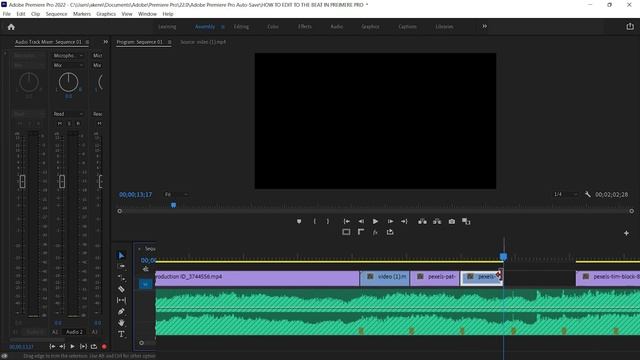Step back one frame in Program monitor

click(x=361, y=221)
